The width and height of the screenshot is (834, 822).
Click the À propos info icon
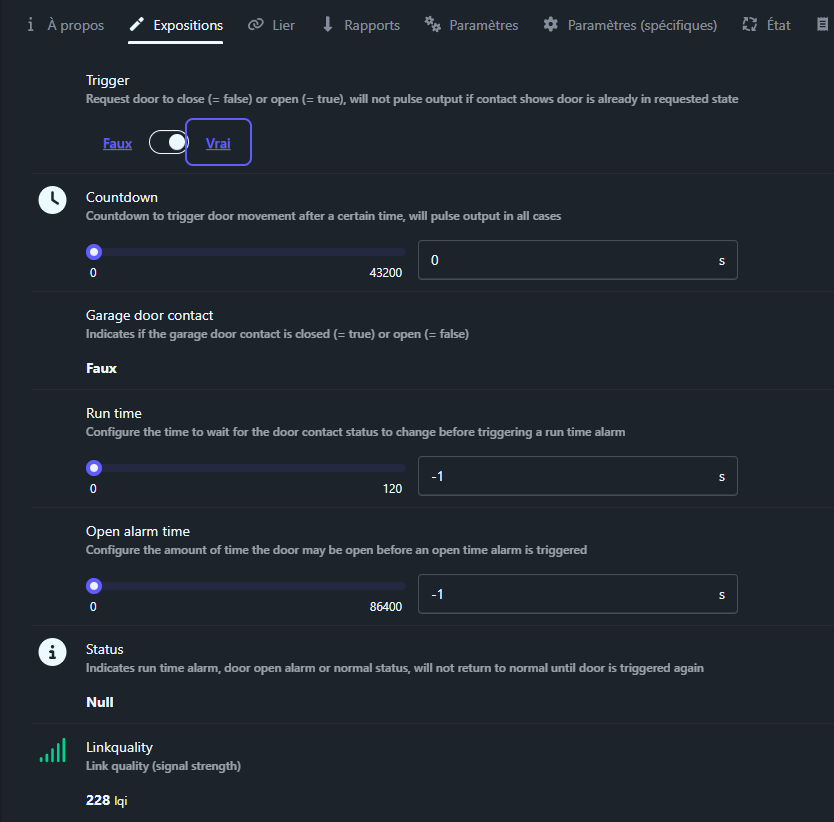(31, 25)
